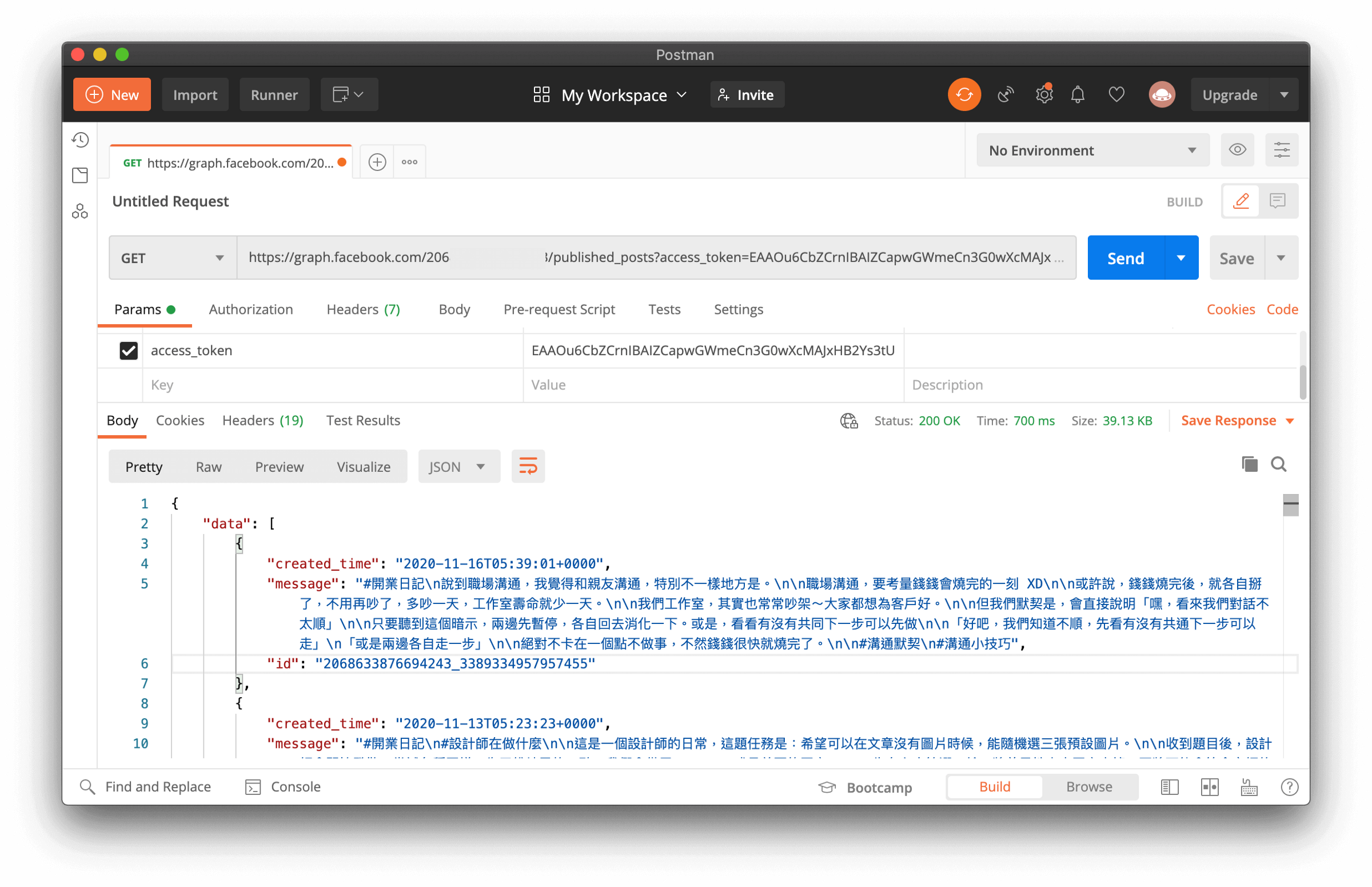The height and width of the screenshot is (887, 1372).
Task: Open the orange Cookies link
Action: click(1230, 309)
